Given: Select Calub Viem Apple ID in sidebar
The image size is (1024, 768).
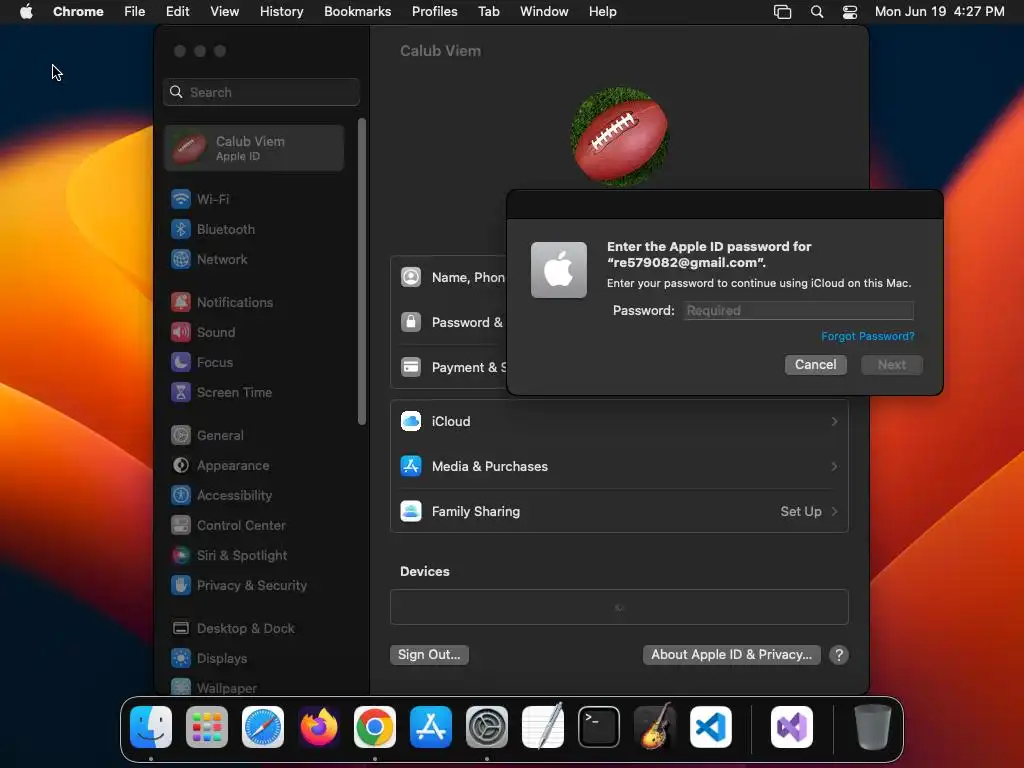Looking at the screenshot, I should click(x=254, y=148).
